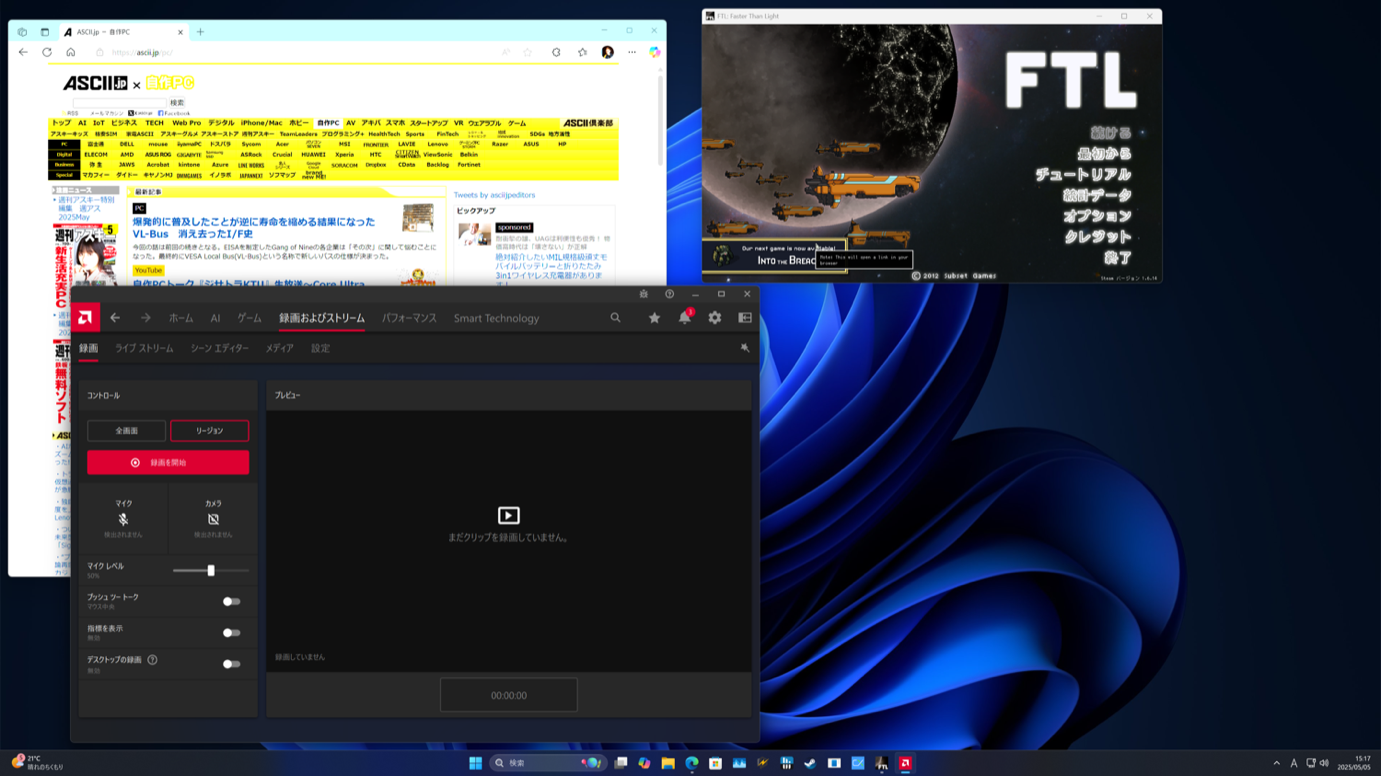Open the VL-Bus article headline link
This screenshot has width=1381, height=776.
pyautogui.click(x=254, y=227)
